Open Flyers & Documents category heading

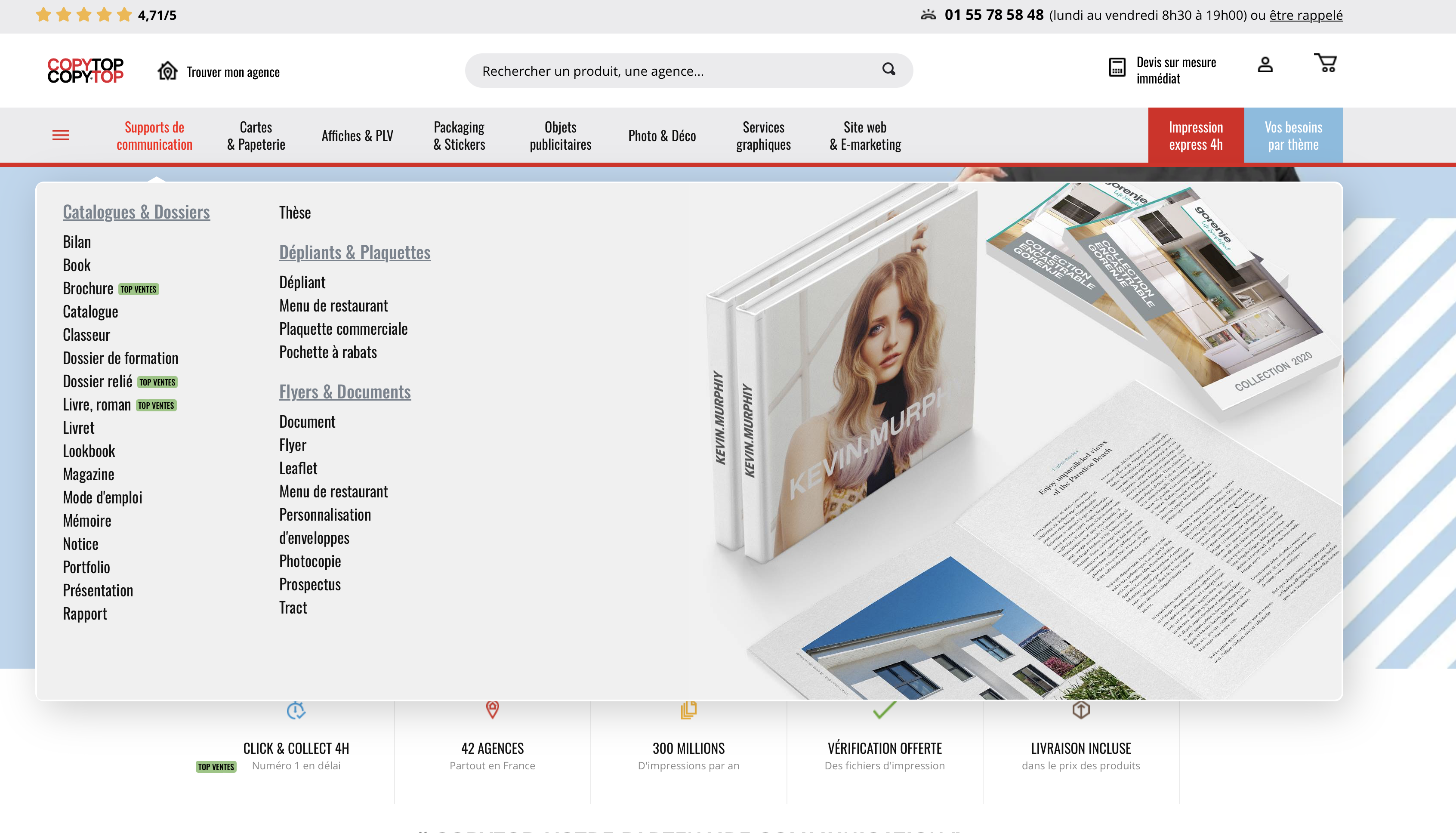click(x=345, y=392)
